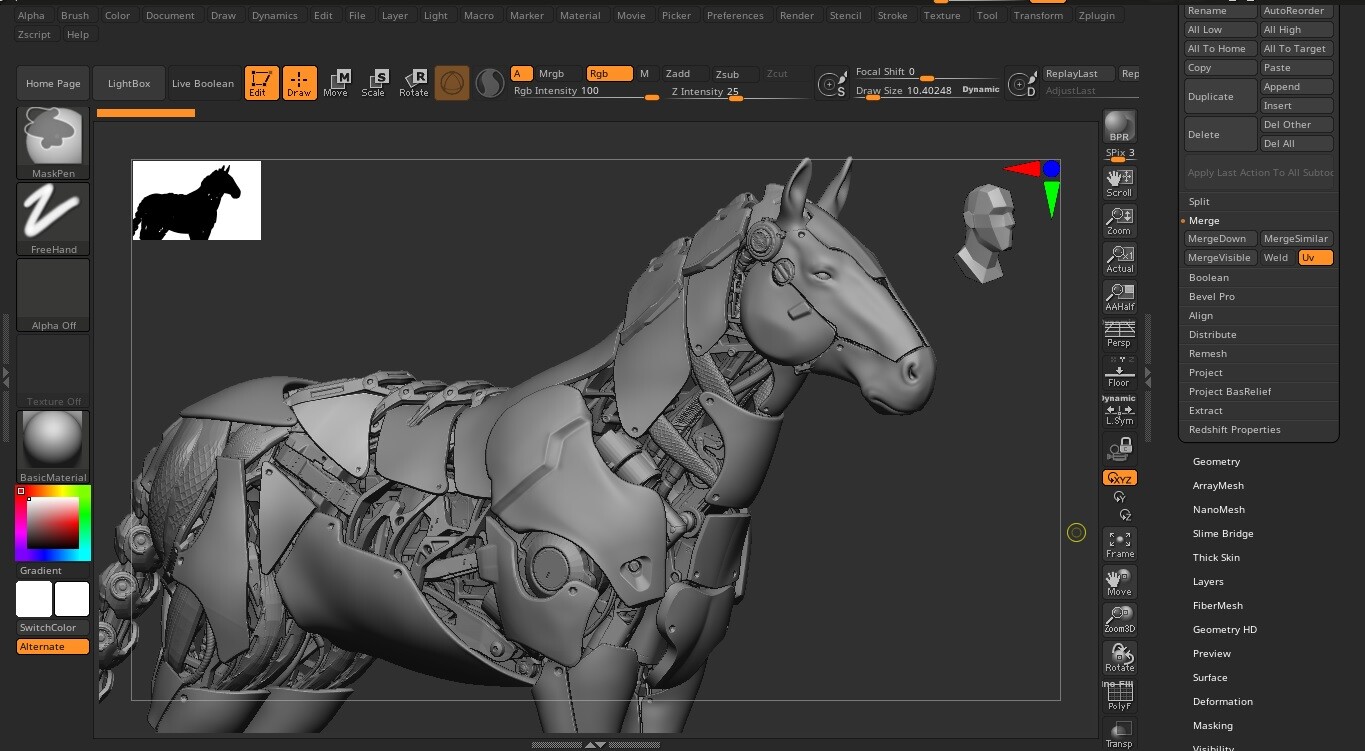Set view to Actual size
This screenshot has height=751, width=1365.
coord(1119,259)
